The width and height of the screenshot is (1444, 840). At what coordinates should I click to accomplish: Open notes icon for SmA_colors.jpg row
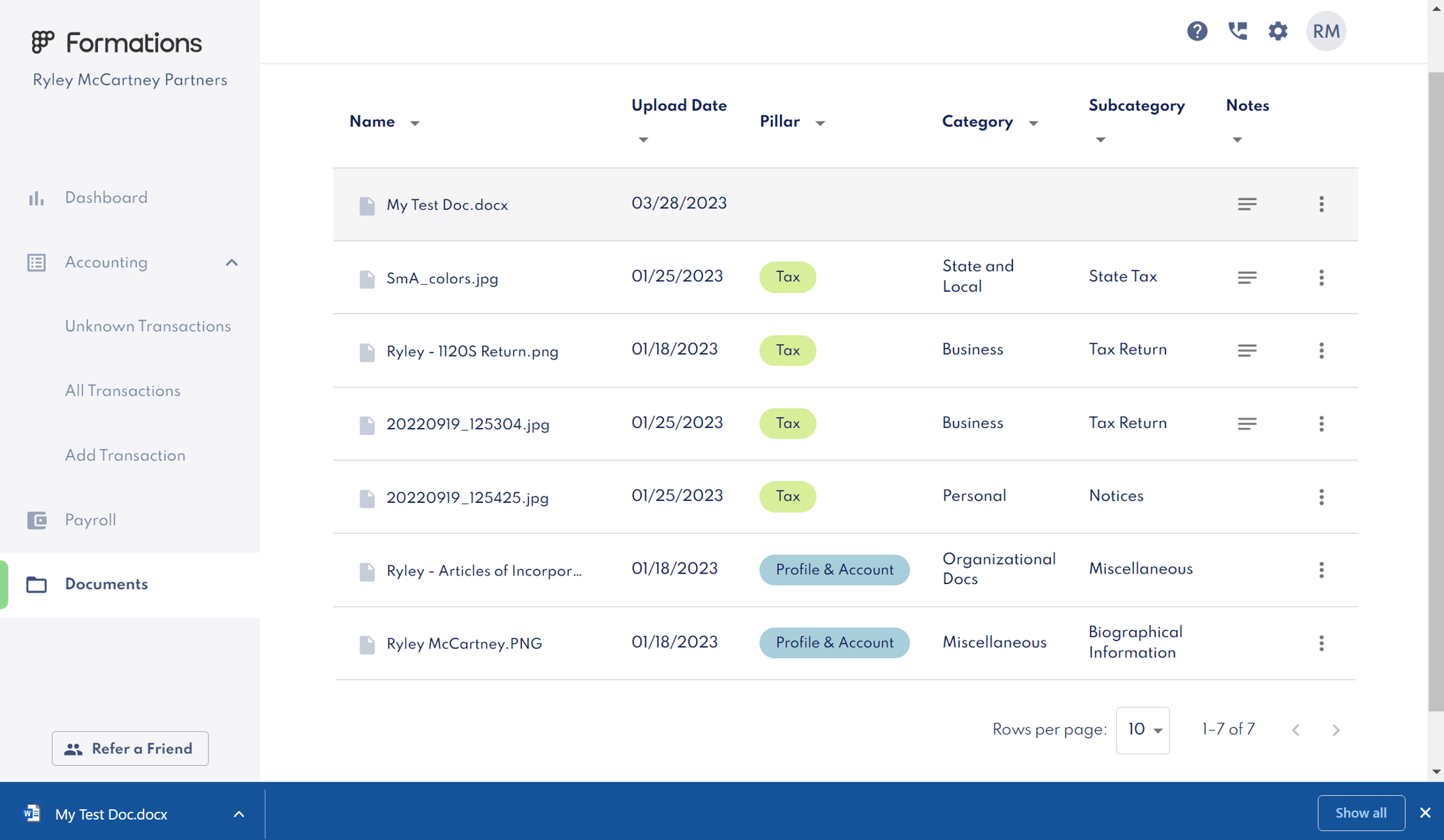coord(1247,278)
